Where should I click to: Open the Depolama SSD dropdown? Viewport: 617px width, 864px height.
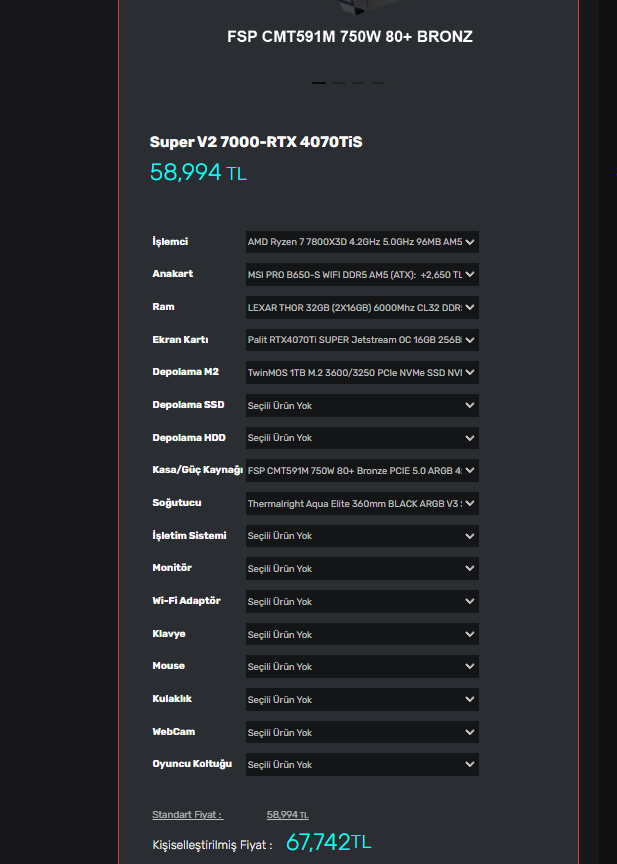362,405
